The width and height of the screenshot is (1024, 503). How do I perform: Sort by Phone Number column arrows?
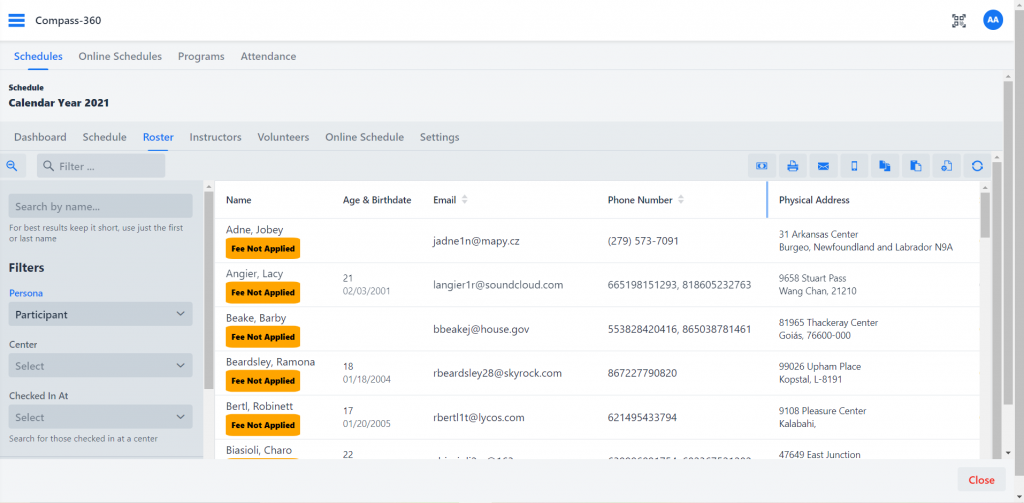(x=680, y=200)
